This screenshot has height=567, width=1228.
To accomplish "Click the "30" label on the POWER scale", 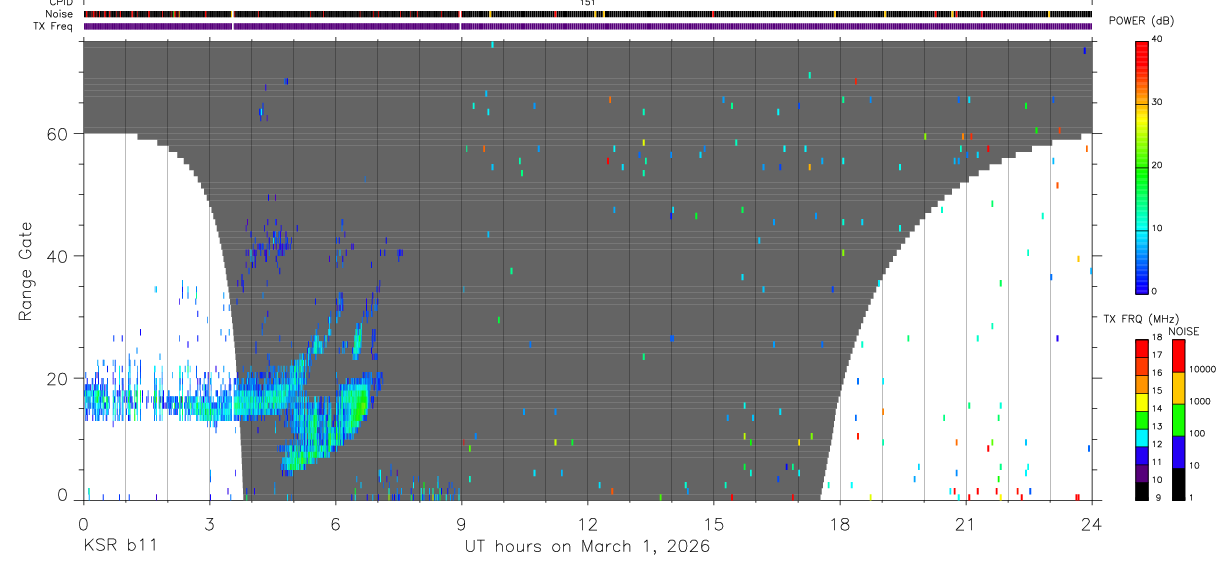I will pos(1157,102).
